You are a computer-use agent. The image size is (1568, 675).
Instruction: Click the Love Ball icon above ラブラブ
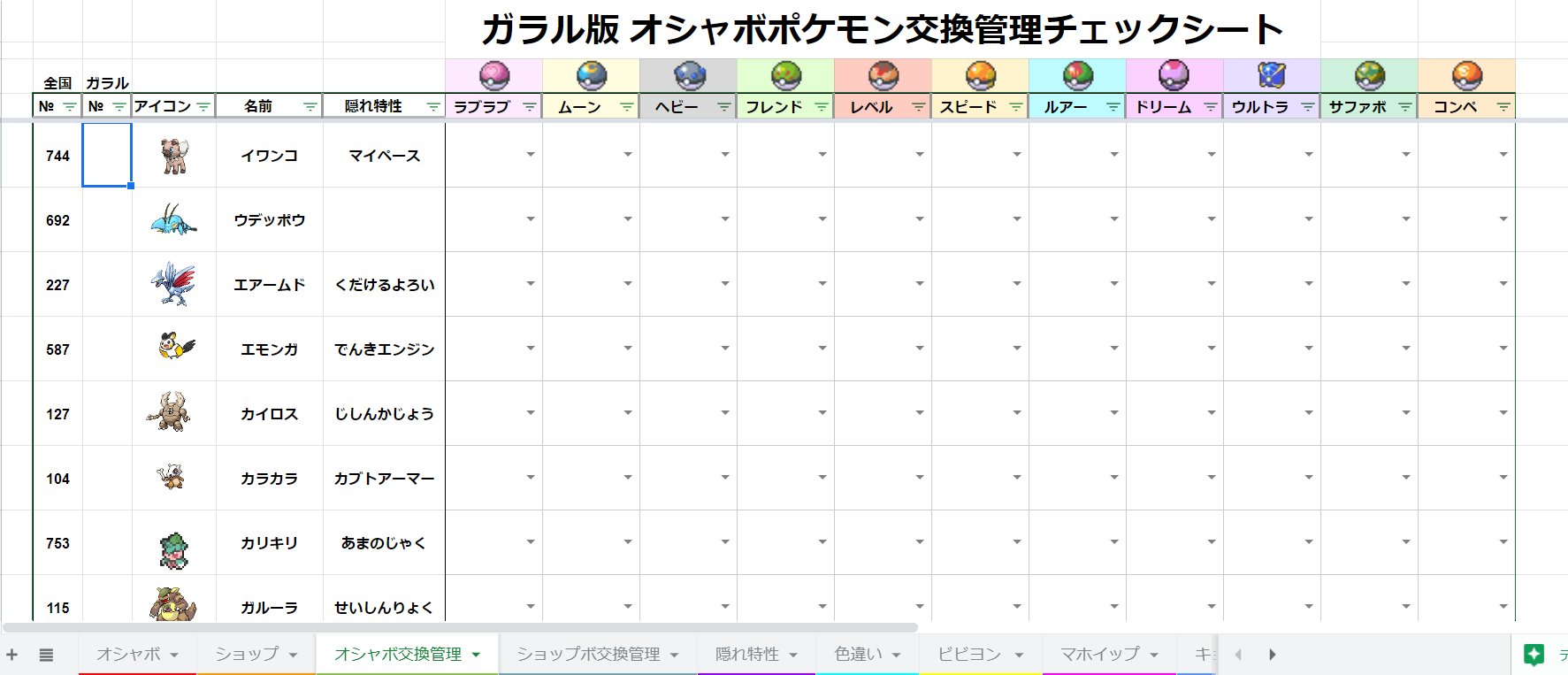coord(494,75)
